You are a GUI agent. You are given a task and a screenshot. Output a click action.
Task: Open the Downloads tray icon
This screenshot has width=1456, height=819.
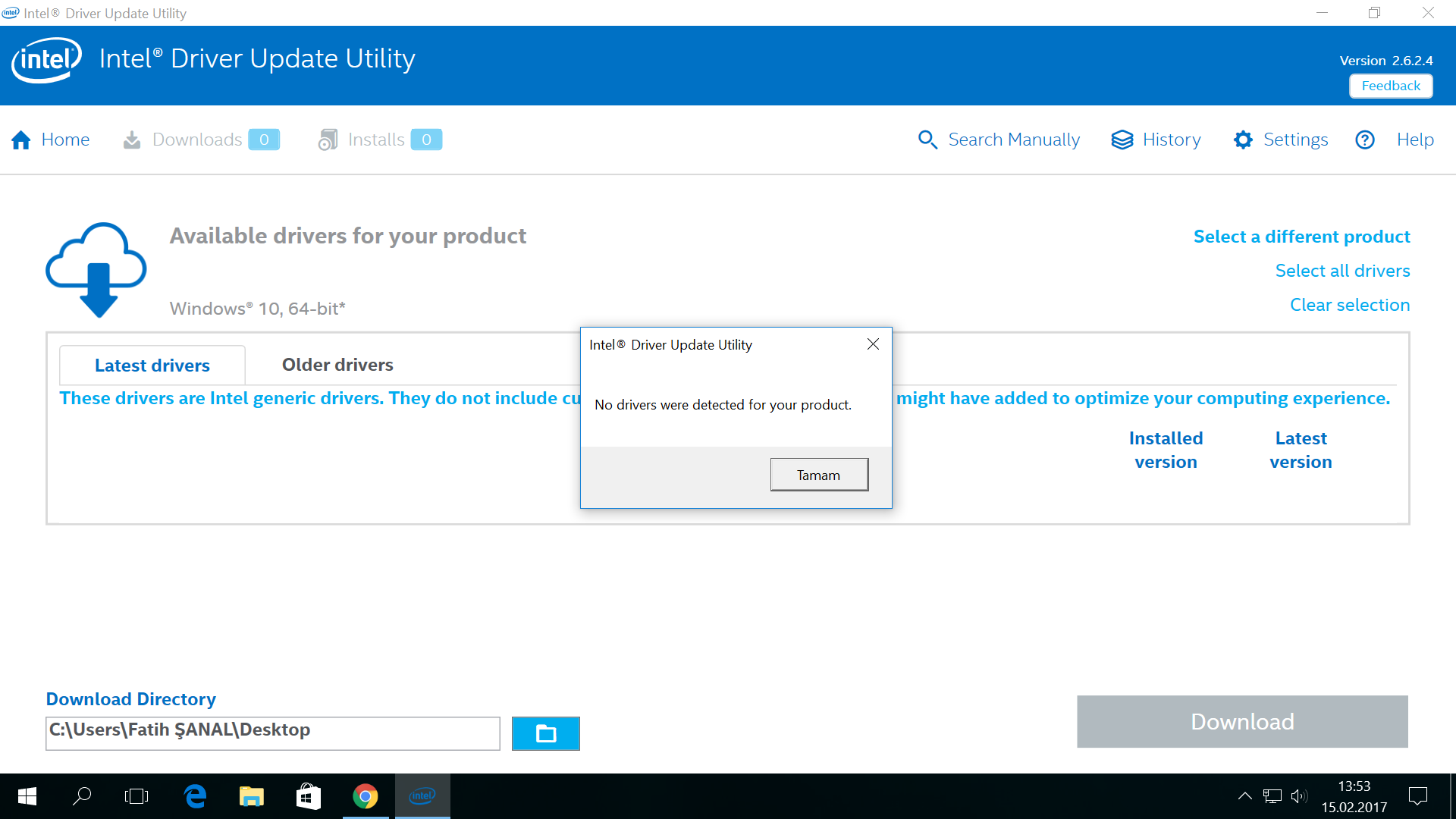[x=132, y=140]
